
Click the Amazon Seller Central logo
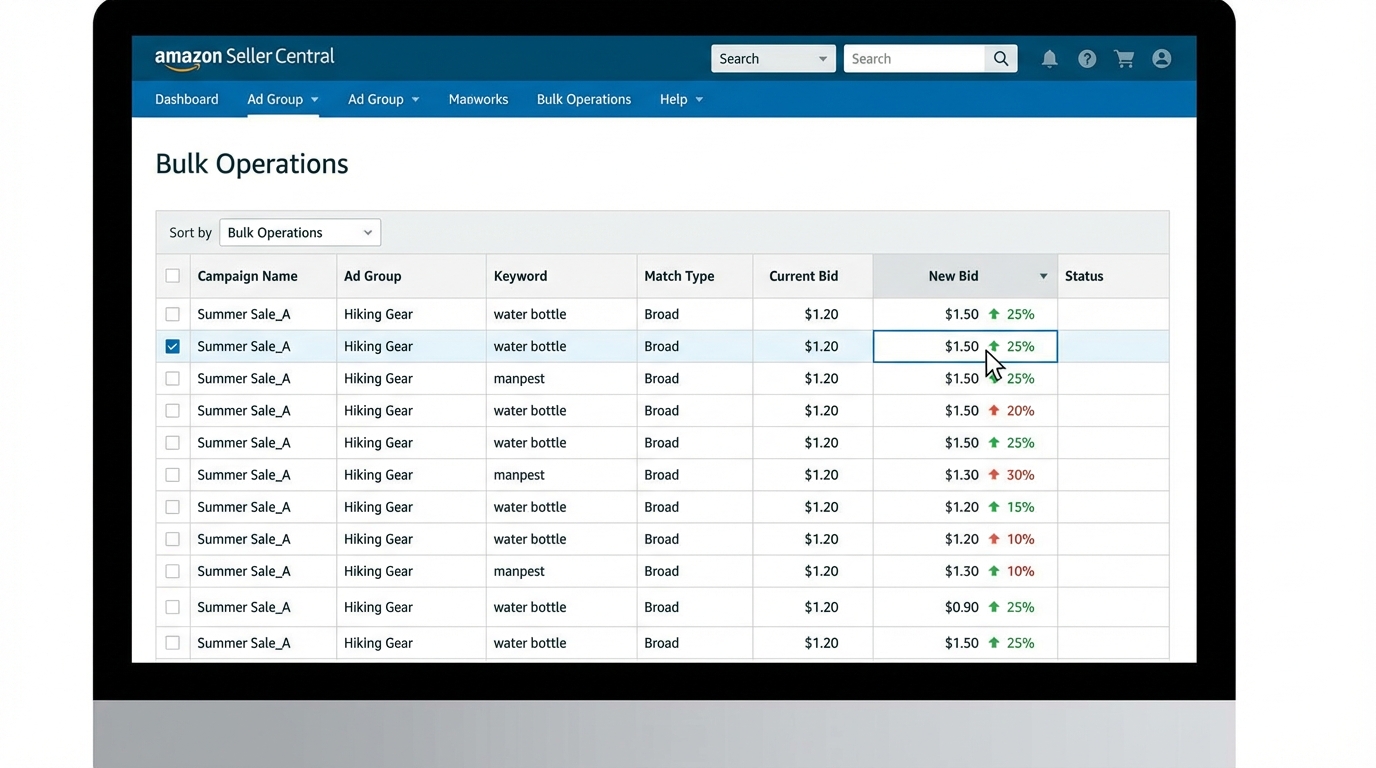click(x=244, y=58)
